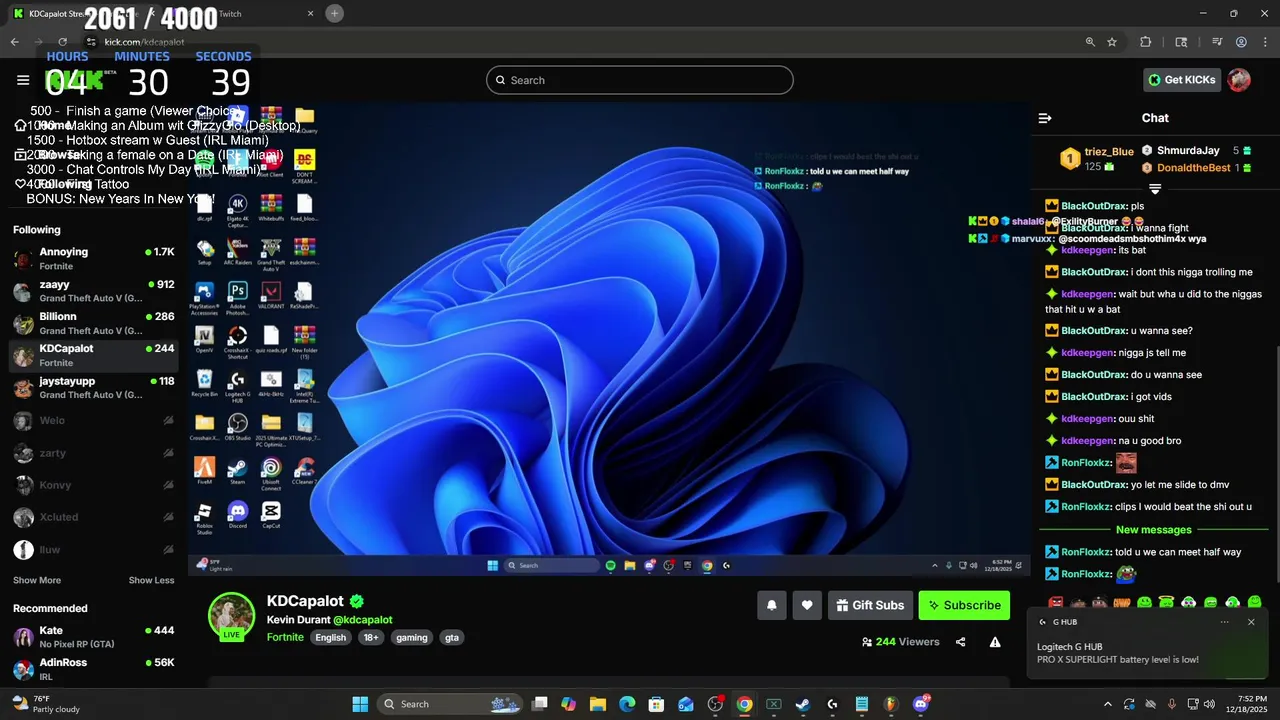Viewport: 1280px width, 720px height.
Task: Click the gta tag
Action: (x=452, y=637)
